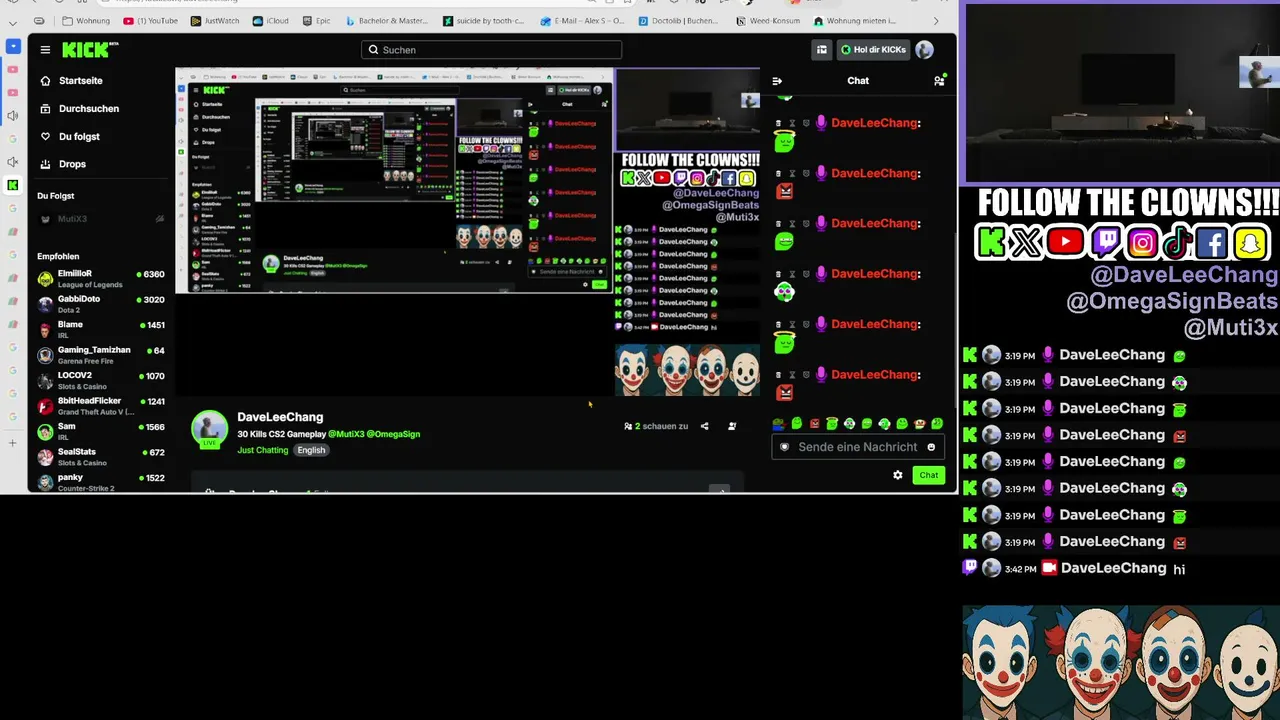Viewport: 1280px width, 720px height.
Task: Open the Just Chatting category link
Action: pos(262,450)
